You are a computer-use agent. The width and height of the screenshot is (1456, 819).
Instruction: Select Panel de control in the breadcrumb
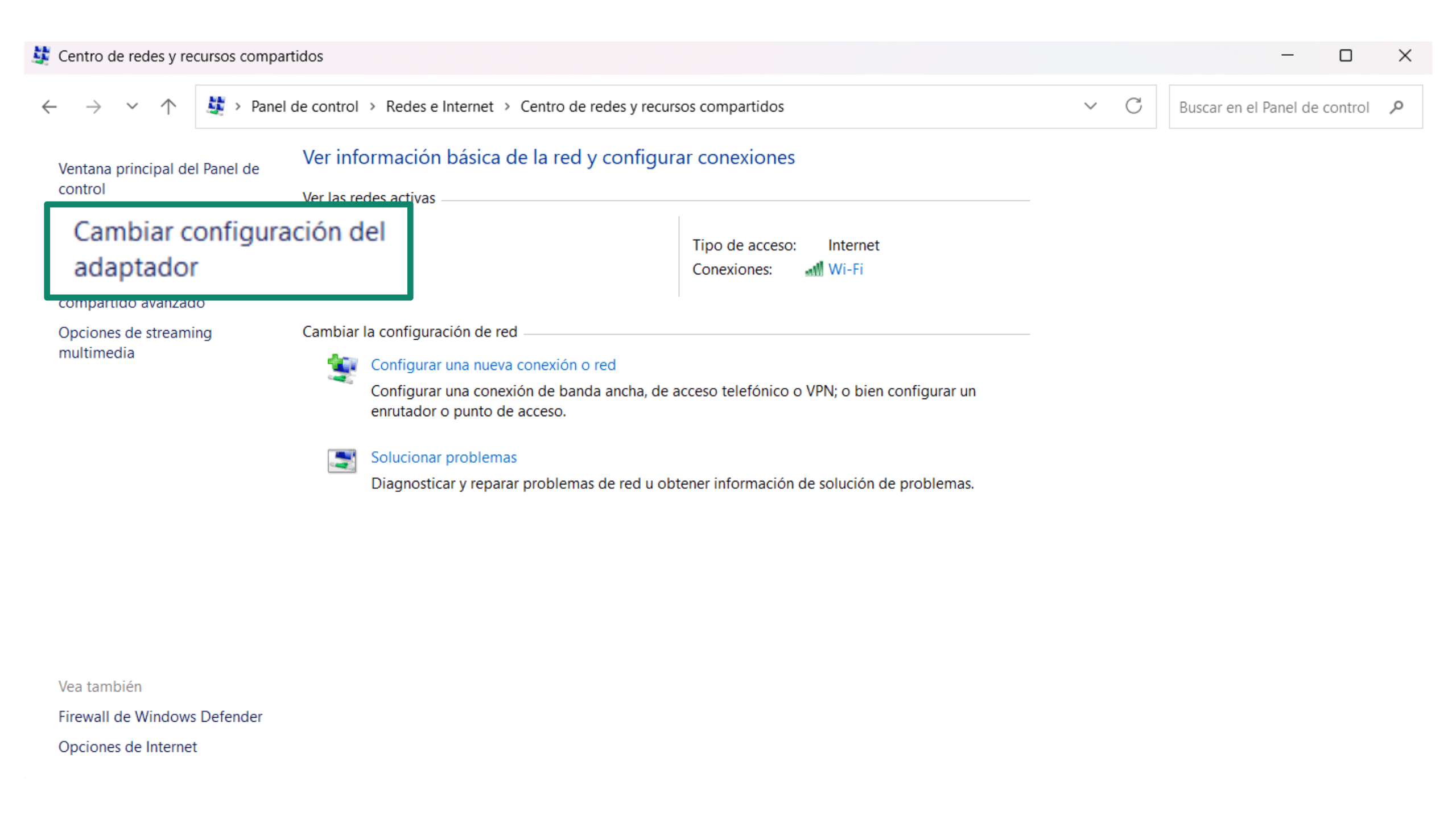coord(304,106)
